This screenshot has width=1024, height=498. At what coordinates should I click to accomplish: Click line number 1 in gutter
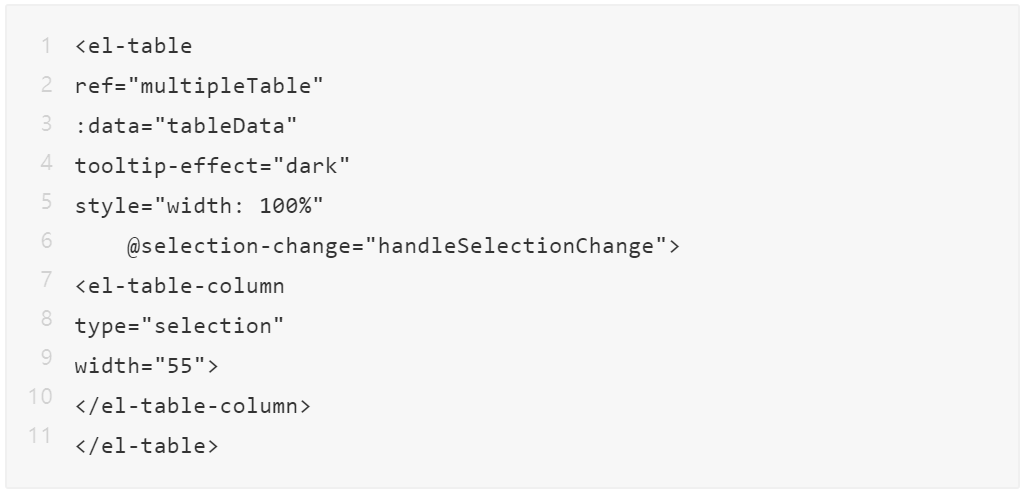pos(47,45)
